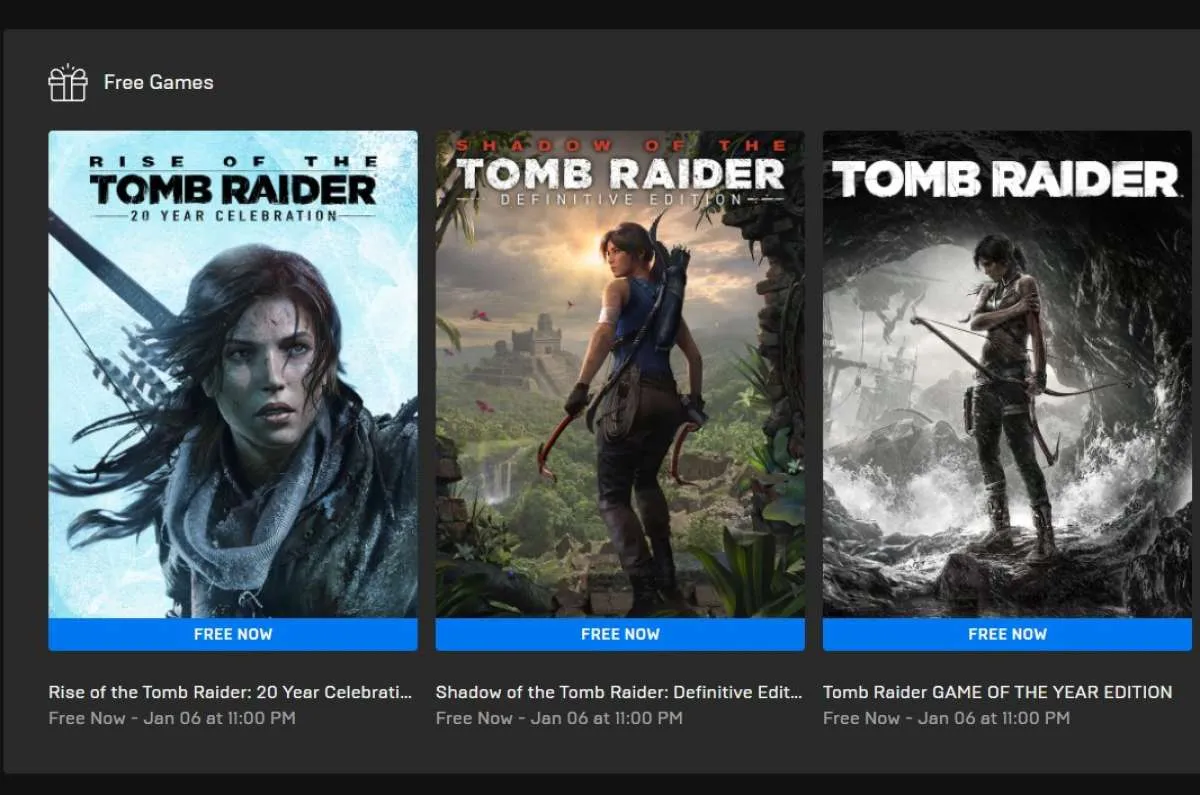The height and width of the screenshot is (795, 1200).
Task: Click the white Tomb Raider logo on third cover
Action: coord(1007,180)
